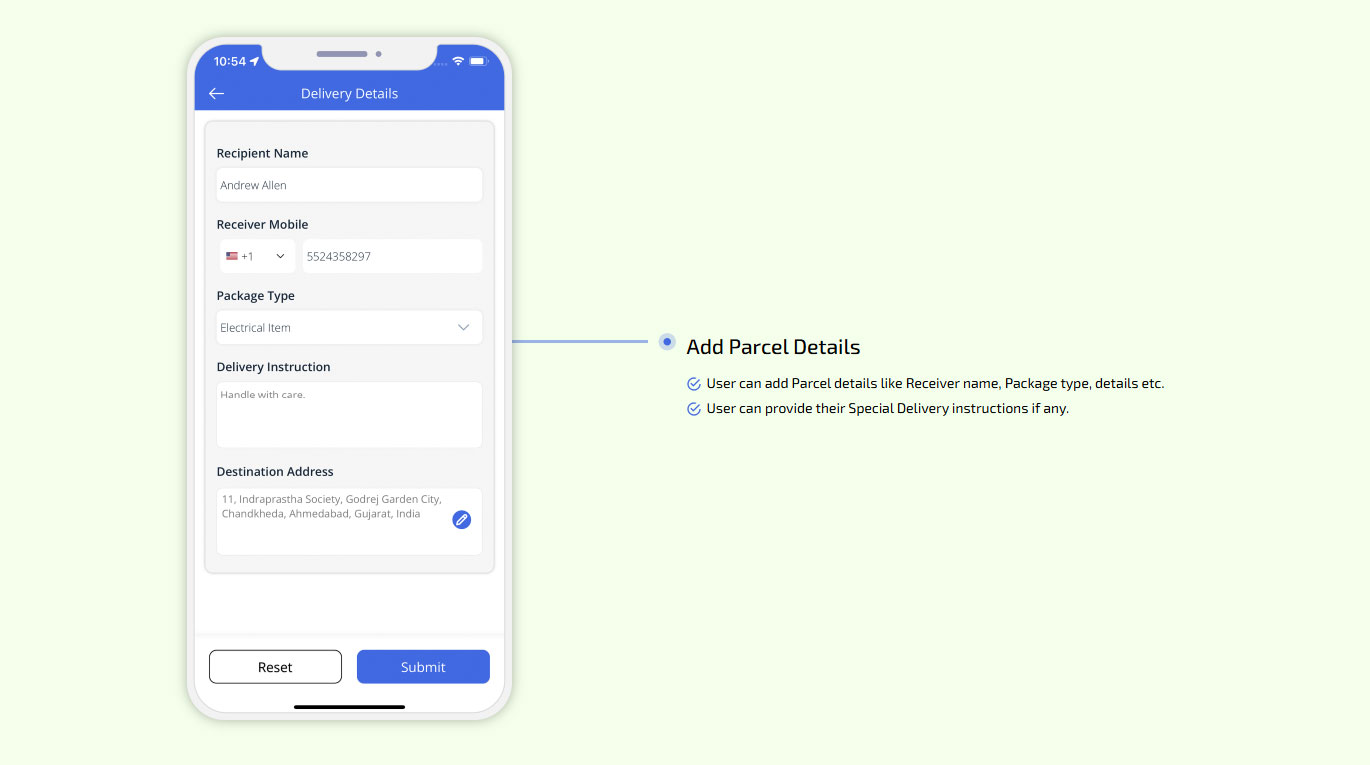Image resolution: width=1370 pixels, height=765 pixels.
Task: Focus the receiver mobile number 5524358297 field
Action: tap(391, 256)
